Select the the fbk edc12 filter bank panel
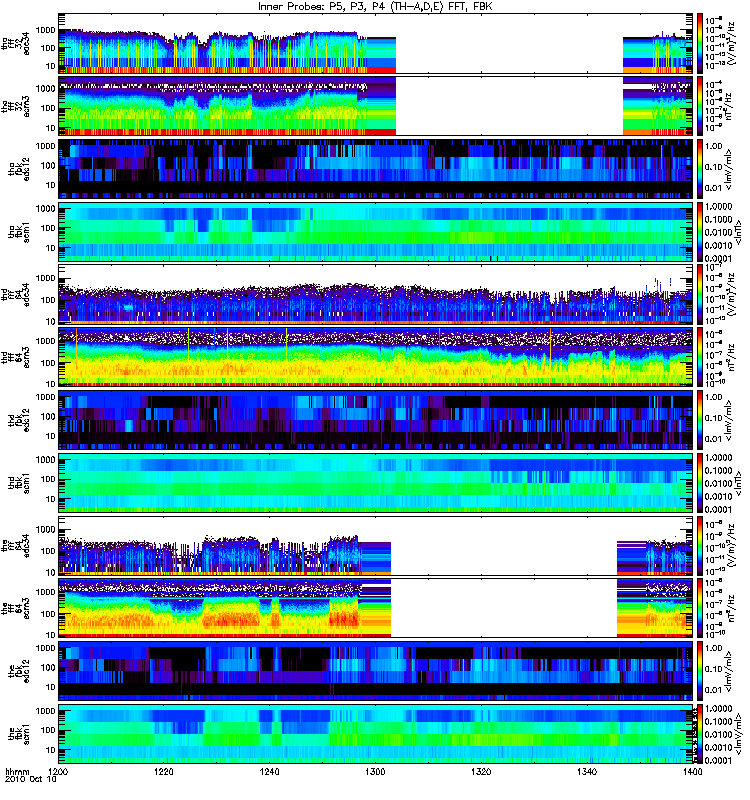The width and height of the screenshot is (750, 800). 376,671
